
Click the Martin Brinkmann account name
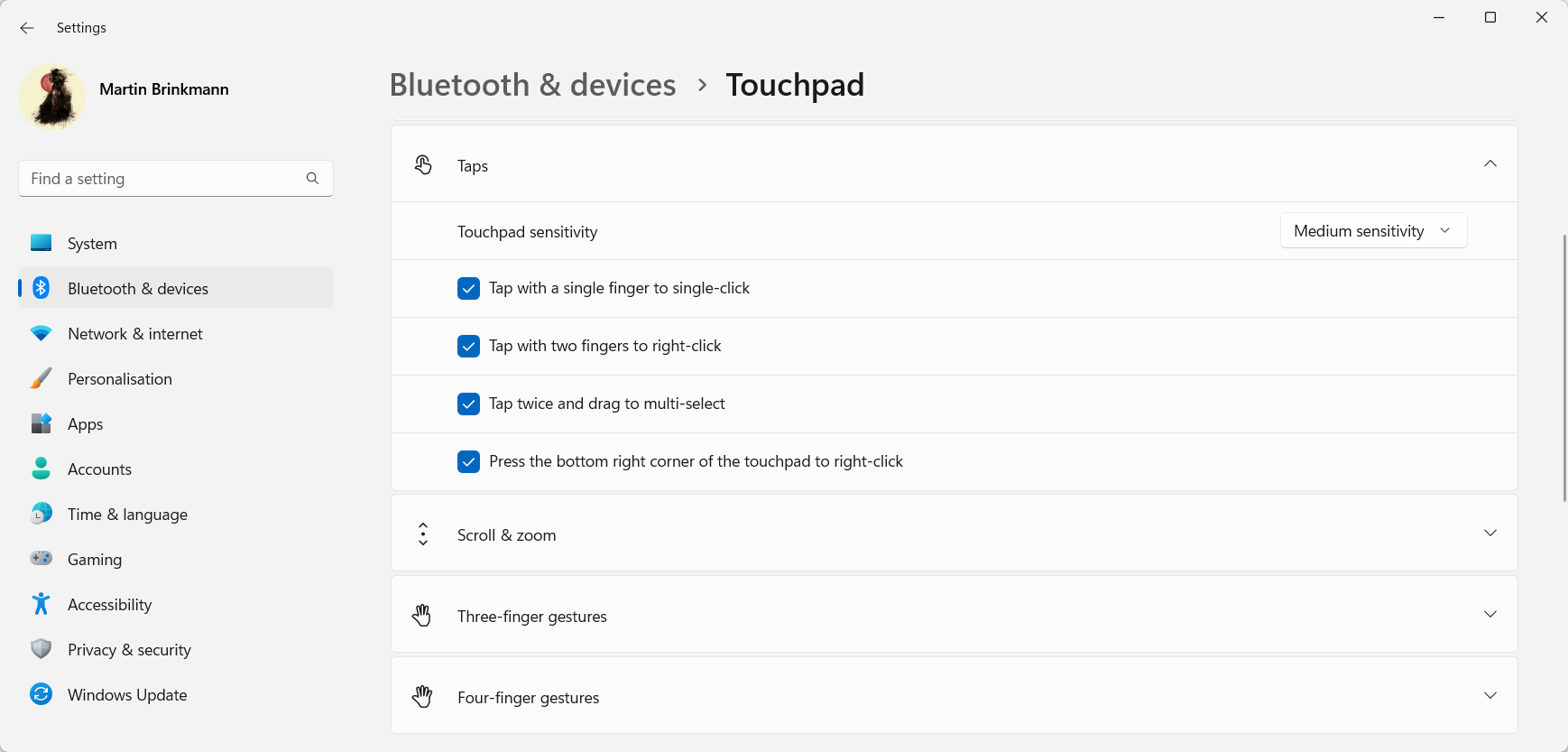pos(164,89)
